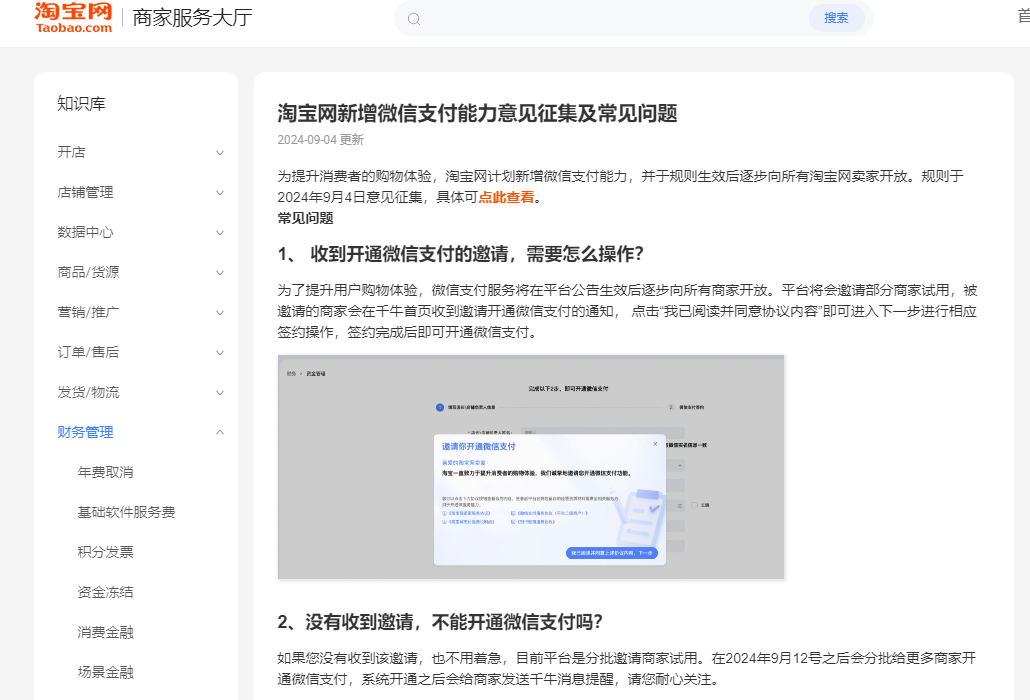Click the Taobao logo
This screenshot has width=1030, height=700.
73,17
